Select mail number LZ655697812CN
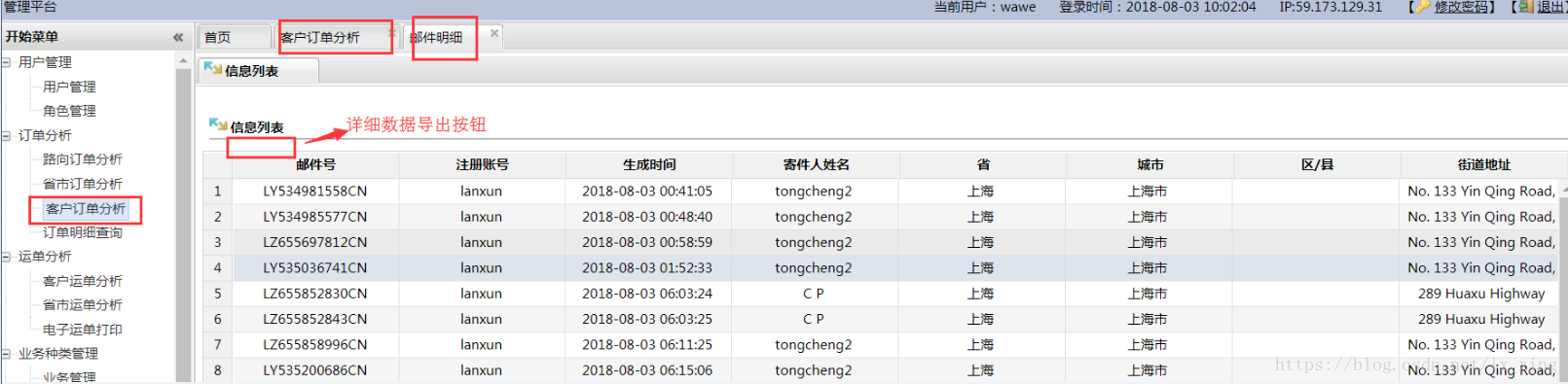 click(x=315, y=242)
